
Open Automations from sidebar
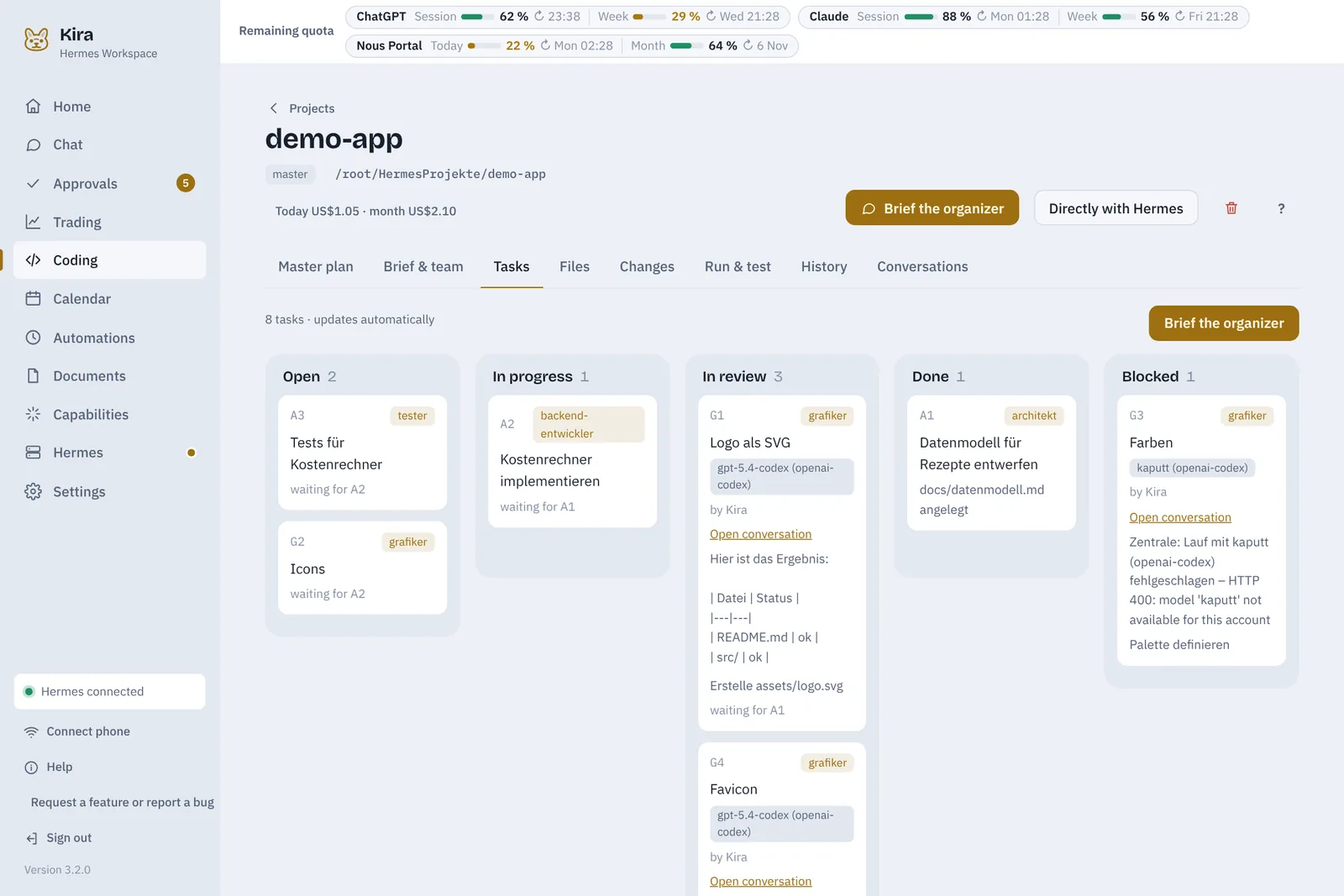[x=109, y=338]
